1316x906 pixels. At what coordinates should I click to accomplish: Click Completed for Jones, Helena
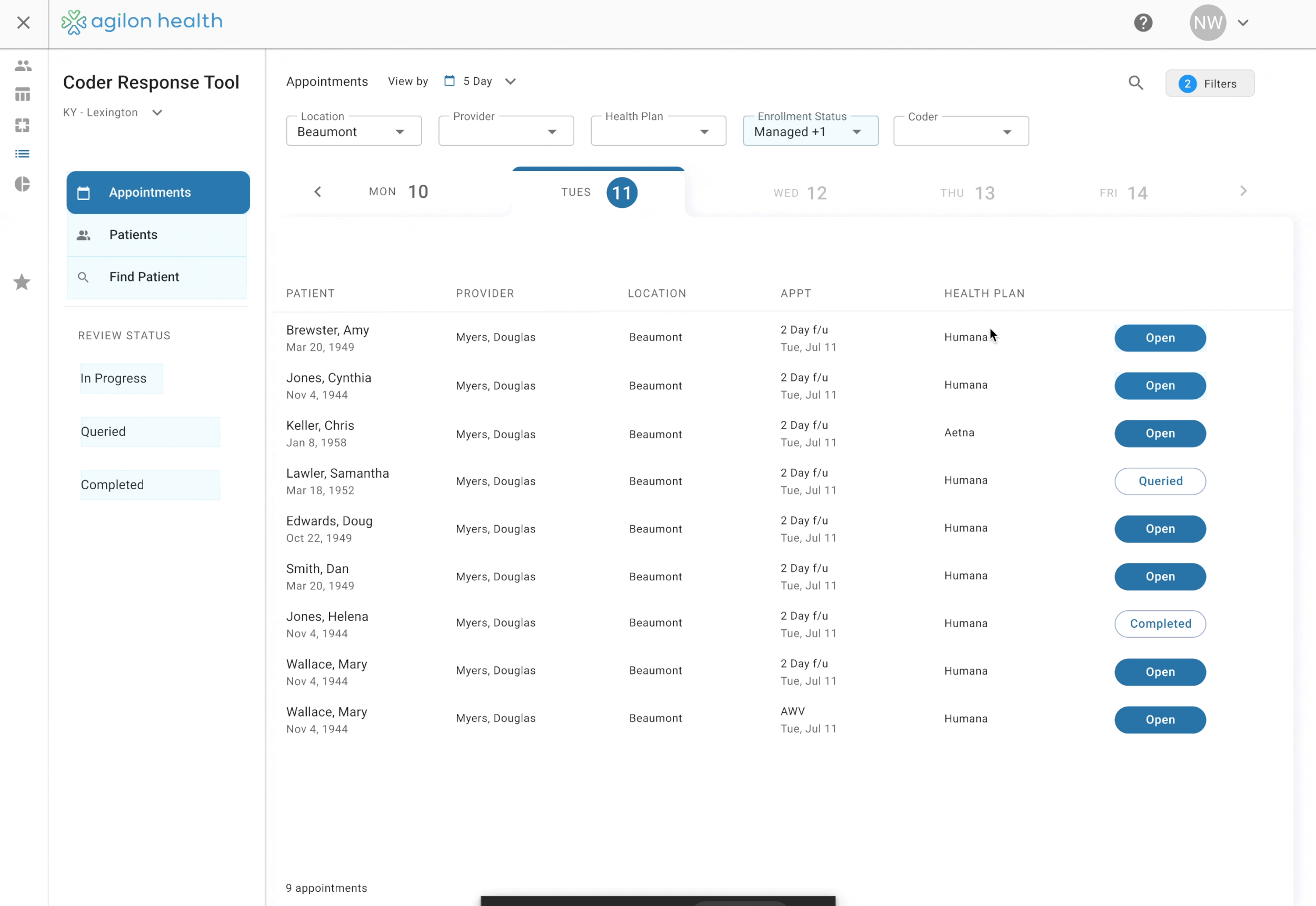click(x=1160, y=625)
